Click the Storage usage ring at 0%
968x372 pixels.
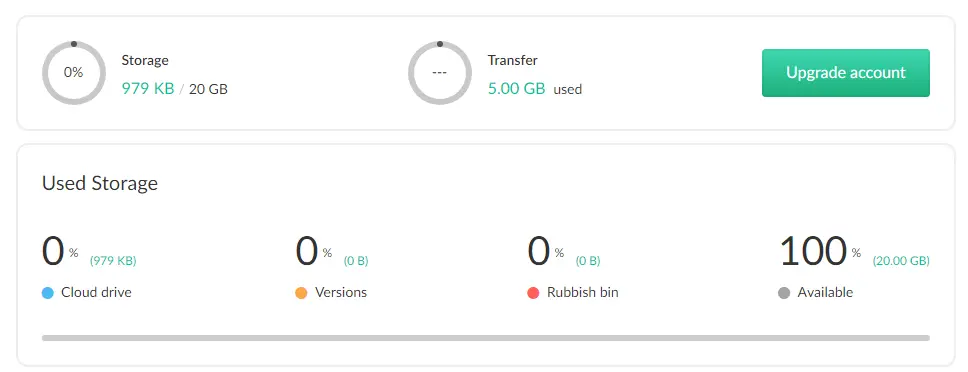pyautogui.click(x=73, y=73)
